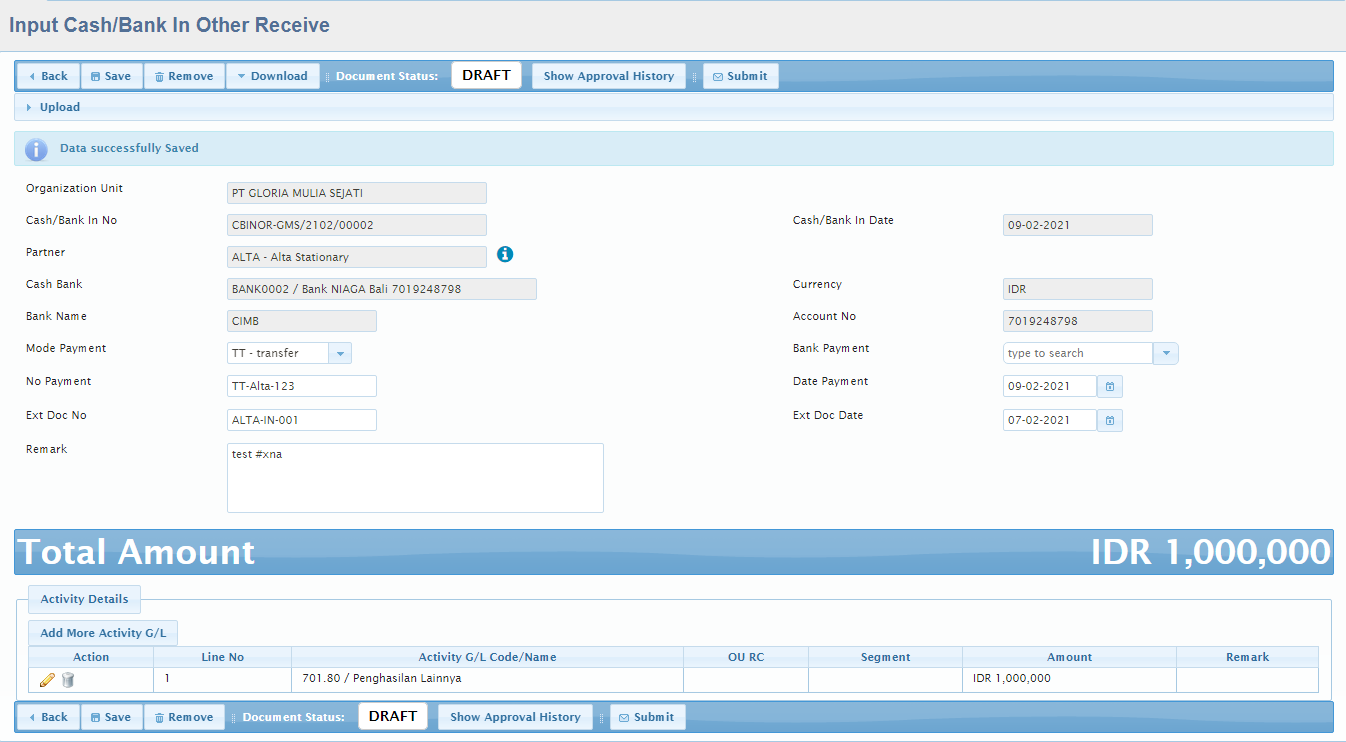Click the Ext Doc No input field
Viewport: 1346px width, 742px height.
[x=302, y=420]
